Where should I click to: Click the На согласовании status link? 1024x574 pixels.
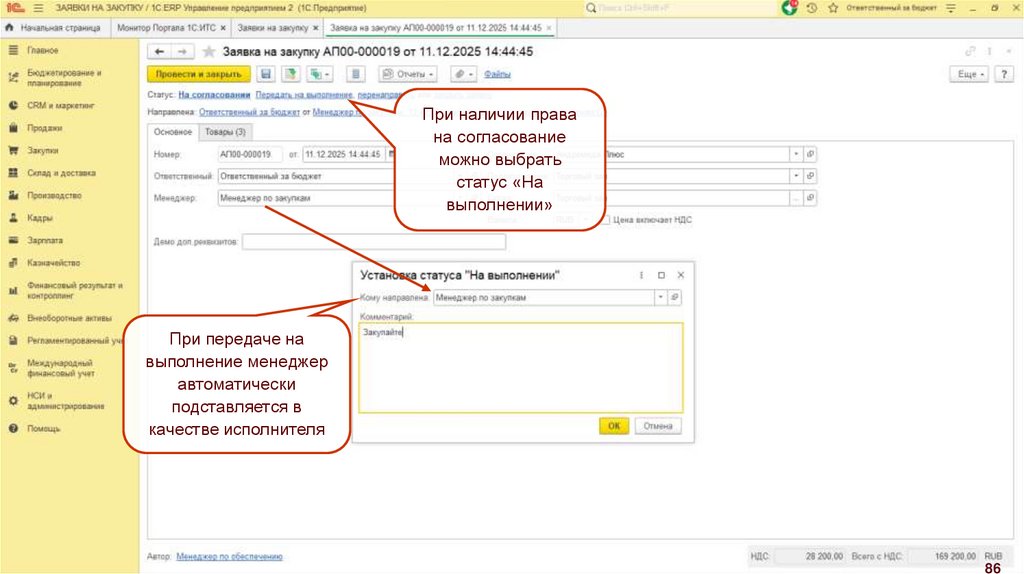tap(214, 95)
